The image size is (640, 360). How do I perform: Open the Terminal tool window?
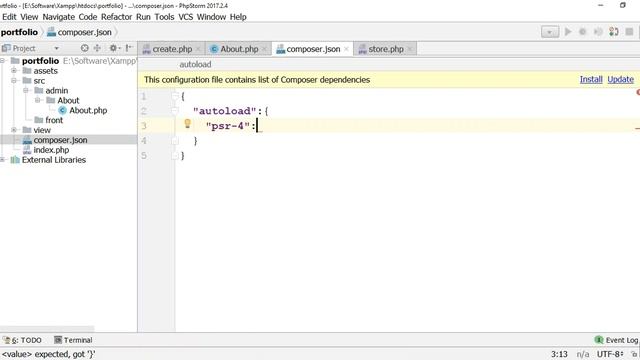click(73, 340)
